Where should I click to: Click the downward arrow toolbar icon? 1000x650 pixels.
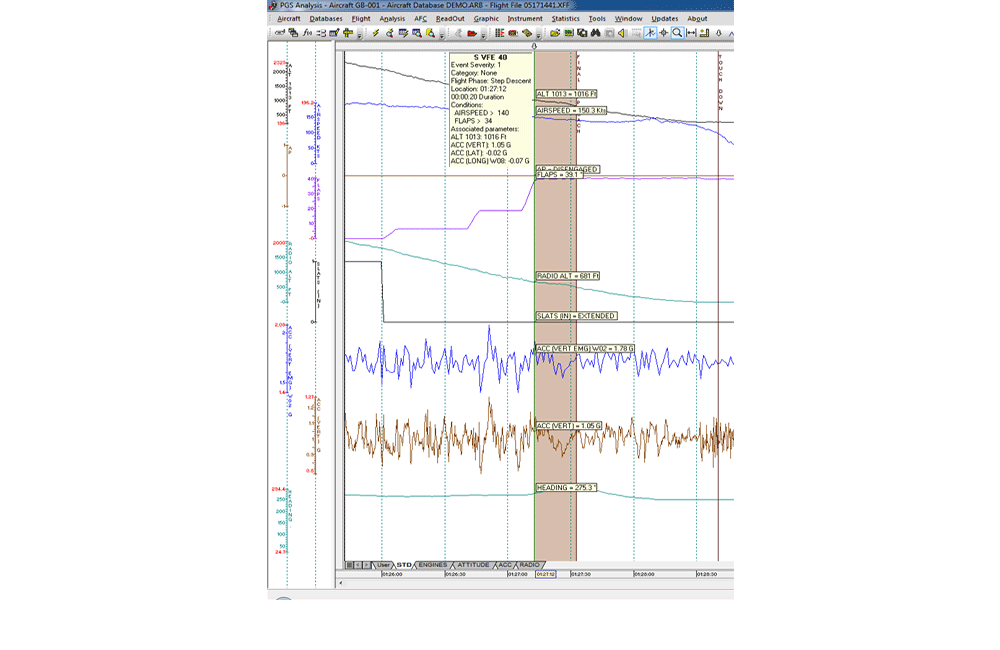pos(719,33)
